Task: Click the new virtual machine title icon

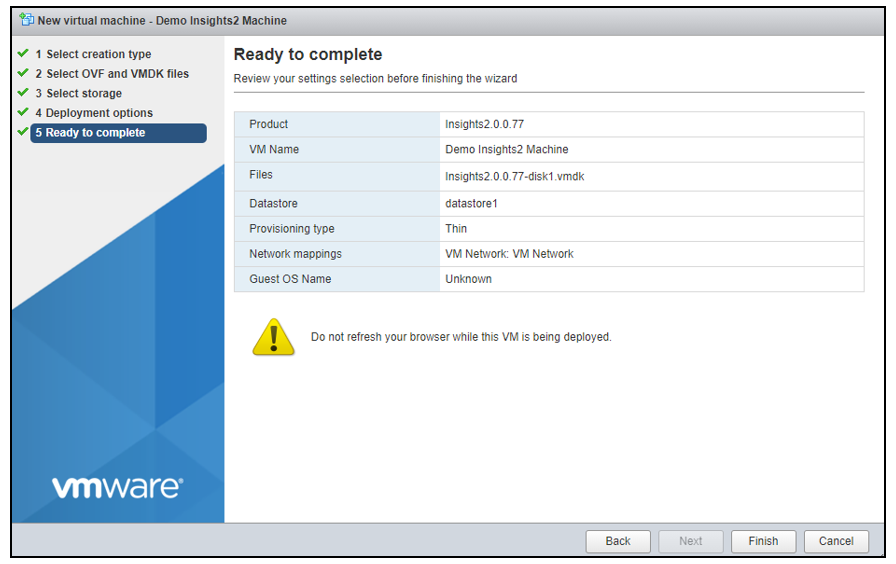Action: click(26, 19)
